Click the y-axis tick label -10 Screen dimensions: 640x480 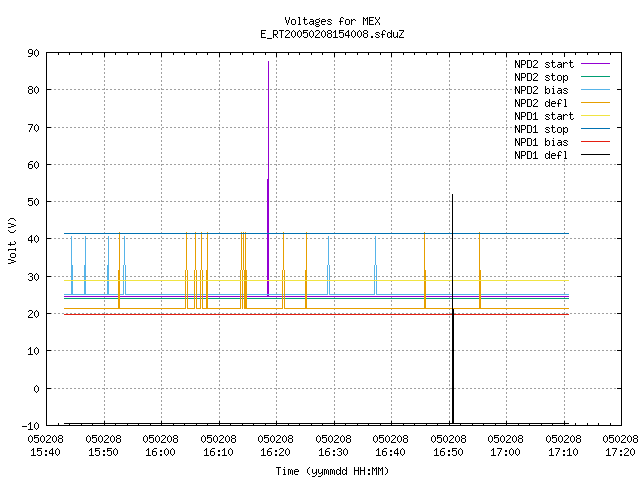[x=31, y=427]
